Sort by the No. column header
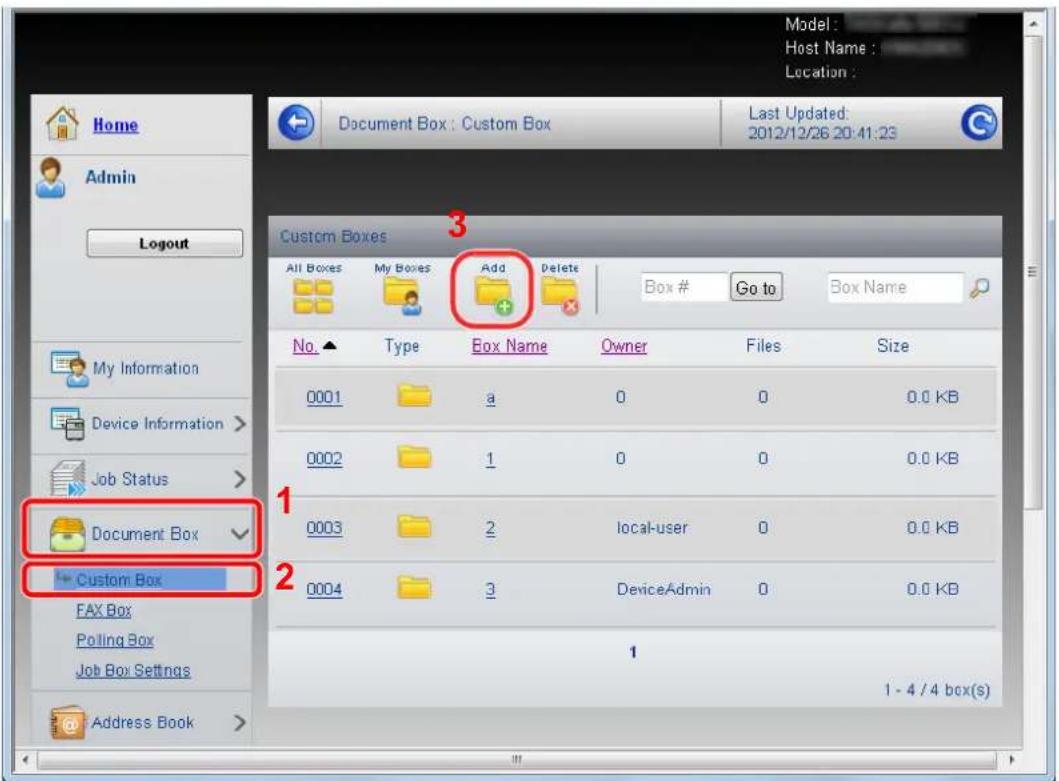 click(x=305, y=346)
